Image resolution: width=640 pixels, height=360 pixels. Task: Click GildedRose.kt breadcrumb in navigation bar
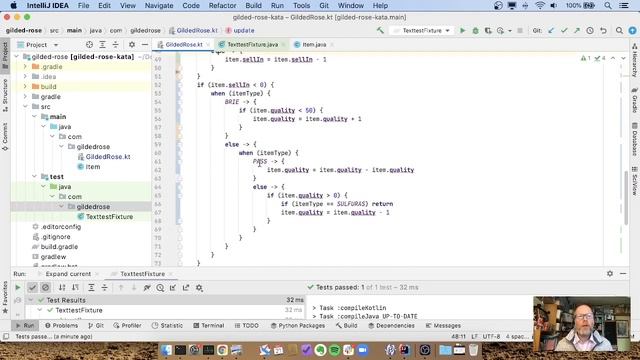pyautogui.click(x=193, y=31)
